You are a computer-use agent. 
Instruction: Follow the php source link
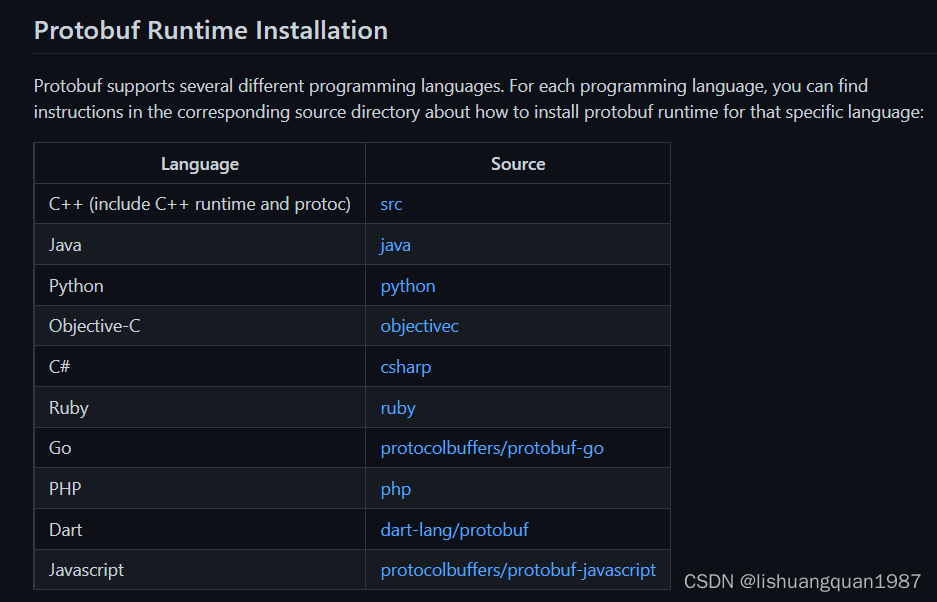(395, 489)
